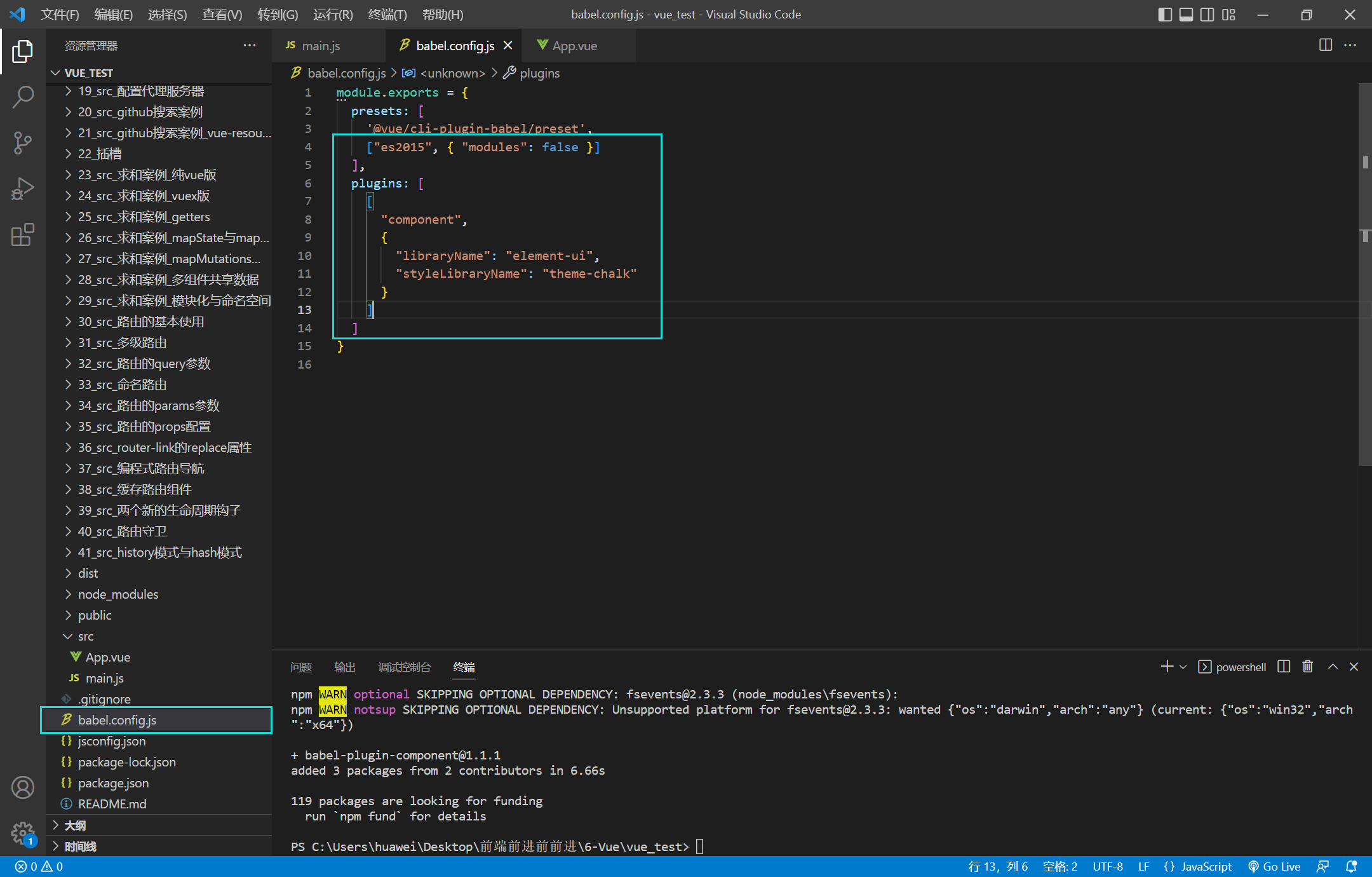Kill terminal with trash icon
The height and width of the screenshot is (877, 1372).
(1308, 667)
